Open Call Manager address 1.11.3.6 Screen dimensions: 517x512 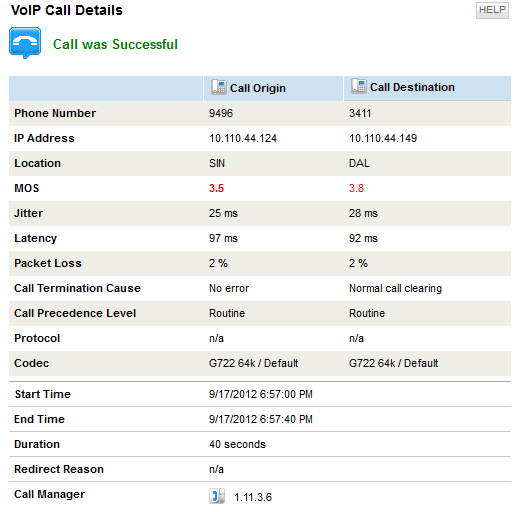click(x=253, y=497)
